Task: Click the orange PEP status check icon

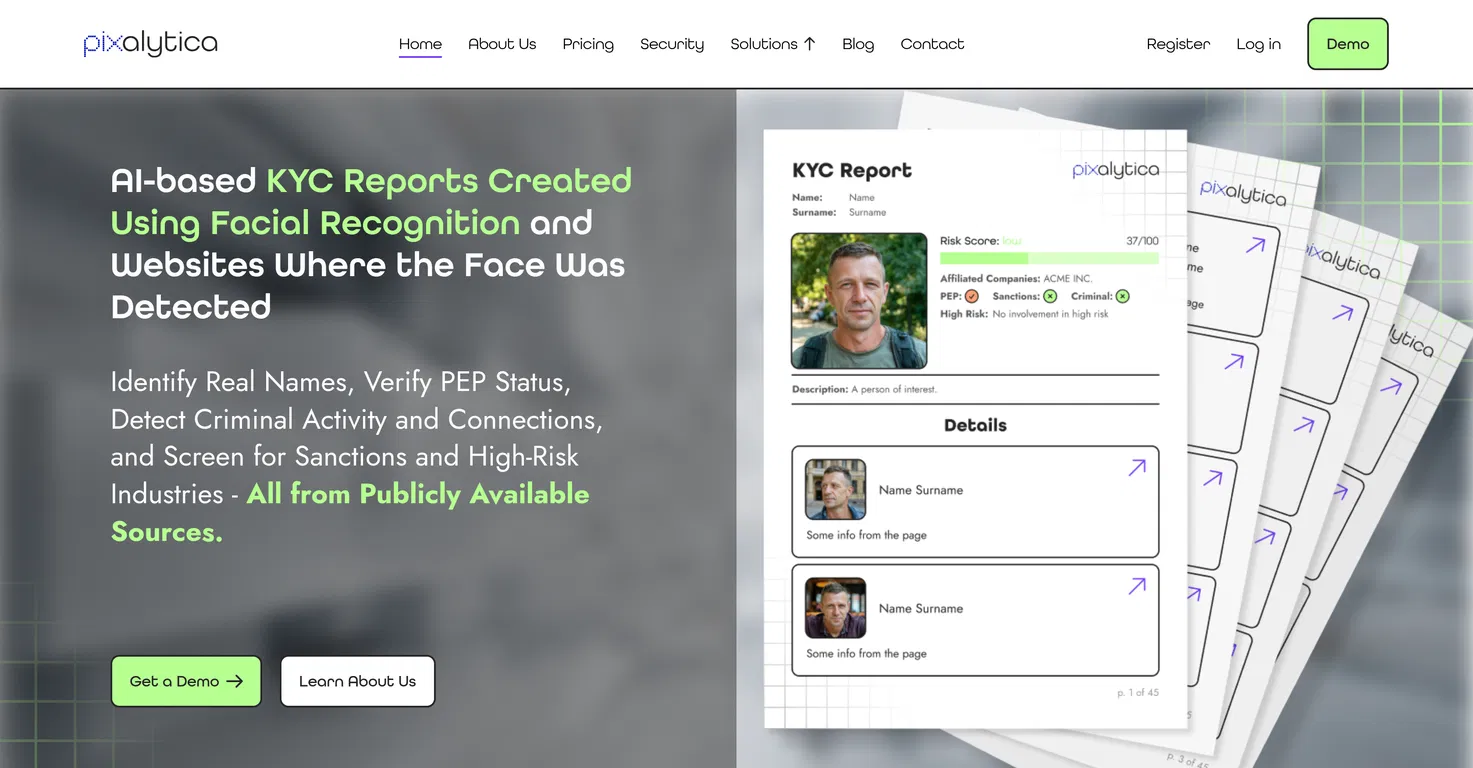Action: coord(972,296)
